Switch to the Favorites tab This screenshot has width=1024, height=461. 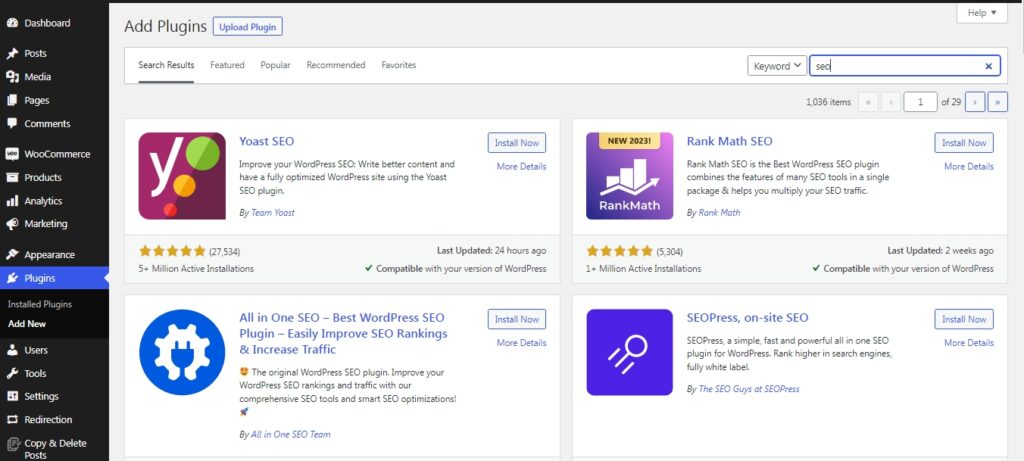coord(398,65)
